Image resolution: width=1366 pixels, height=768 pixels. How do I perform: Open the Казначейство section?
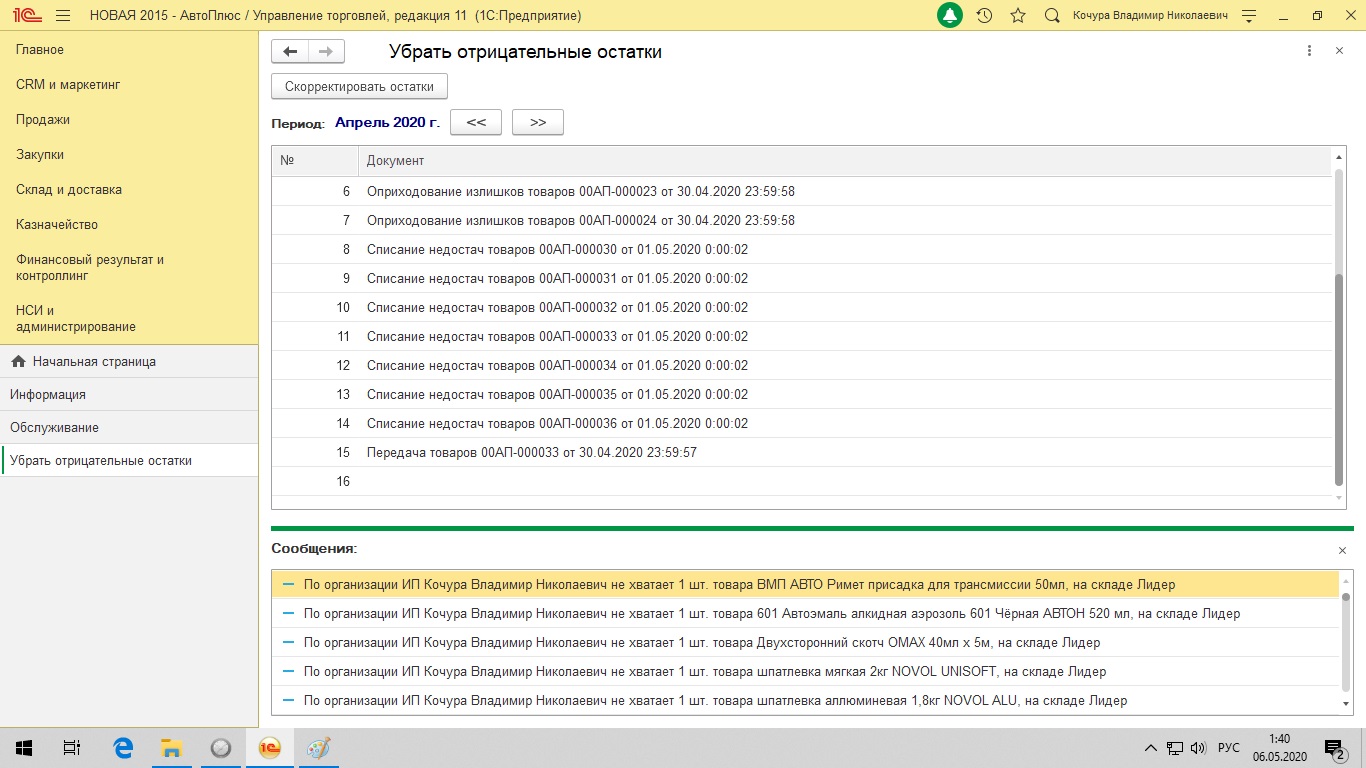pos(57,225)
